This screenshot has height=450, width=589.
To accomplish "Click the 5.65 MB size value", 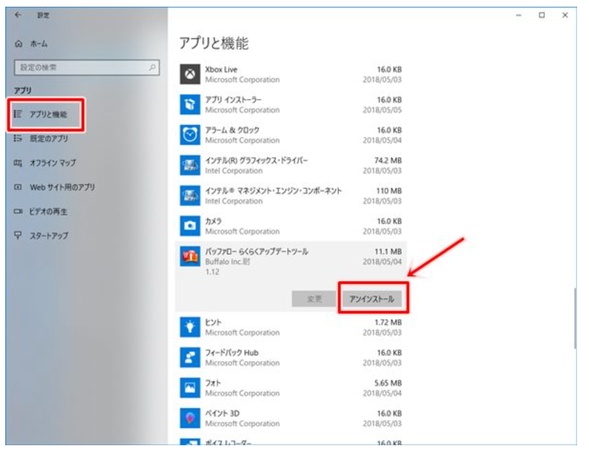I will [388, 383].
